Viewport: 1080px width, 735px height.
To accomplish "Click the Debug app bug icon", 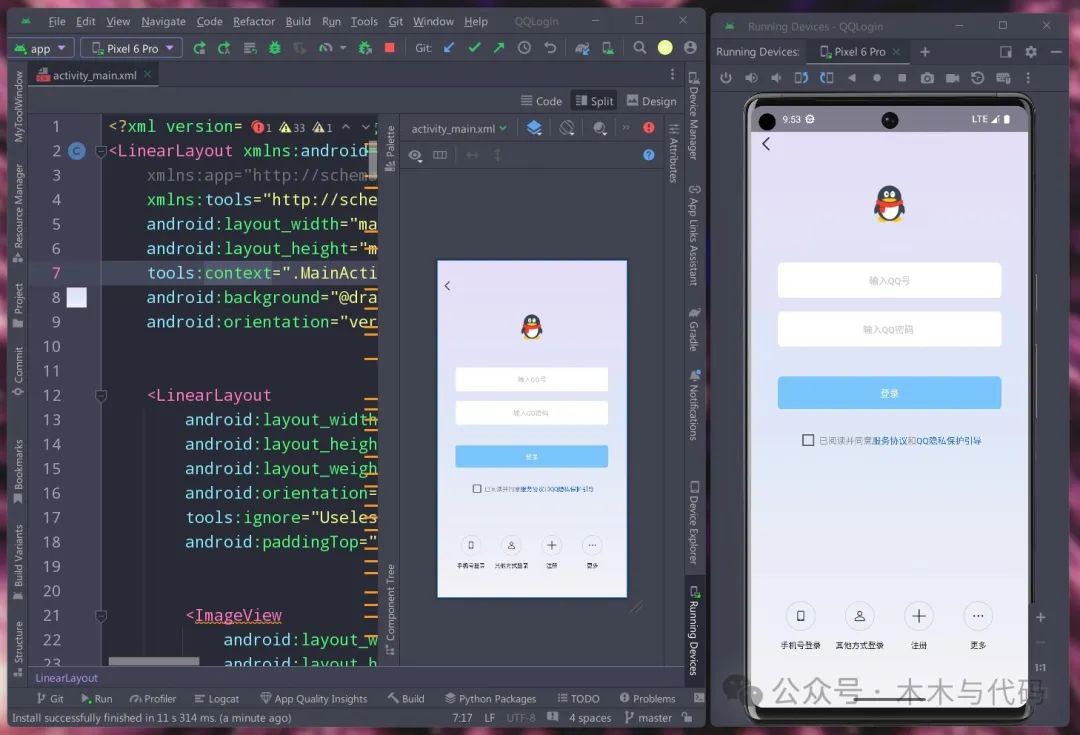I will (274, 48).
